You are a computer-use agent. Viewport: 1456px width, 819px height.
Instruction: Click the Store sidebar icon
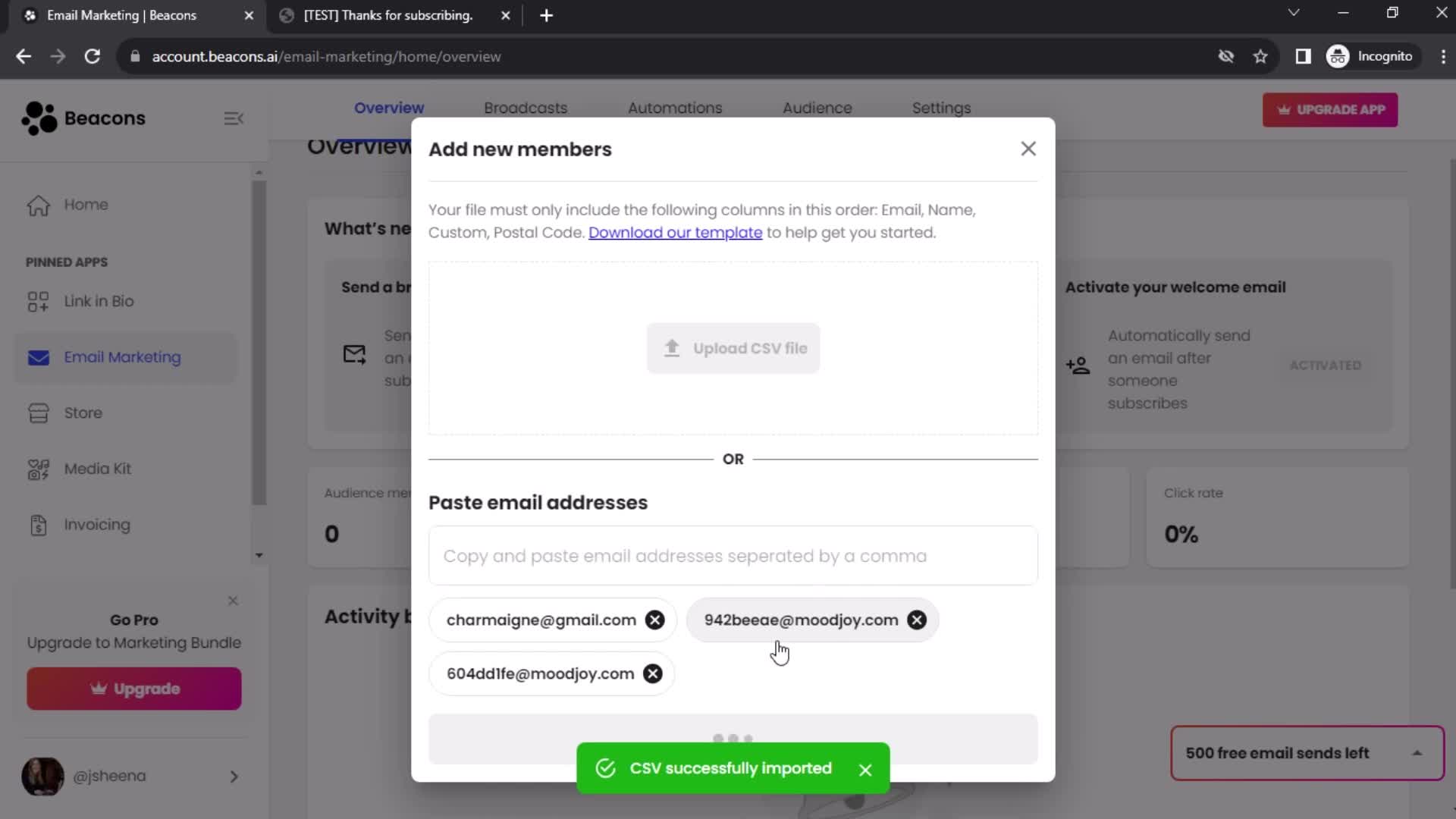pos(38,412)
